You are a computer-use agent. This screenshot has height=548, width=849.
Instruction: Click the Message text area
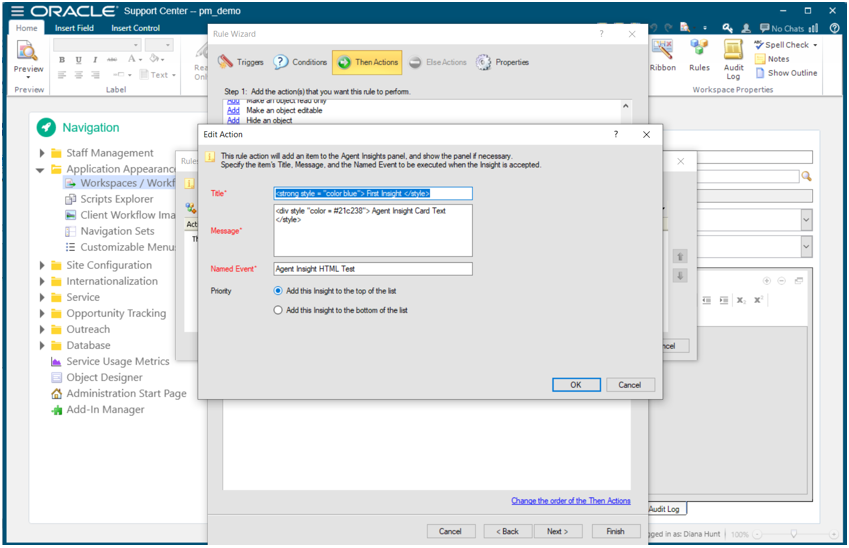(373, 231)
